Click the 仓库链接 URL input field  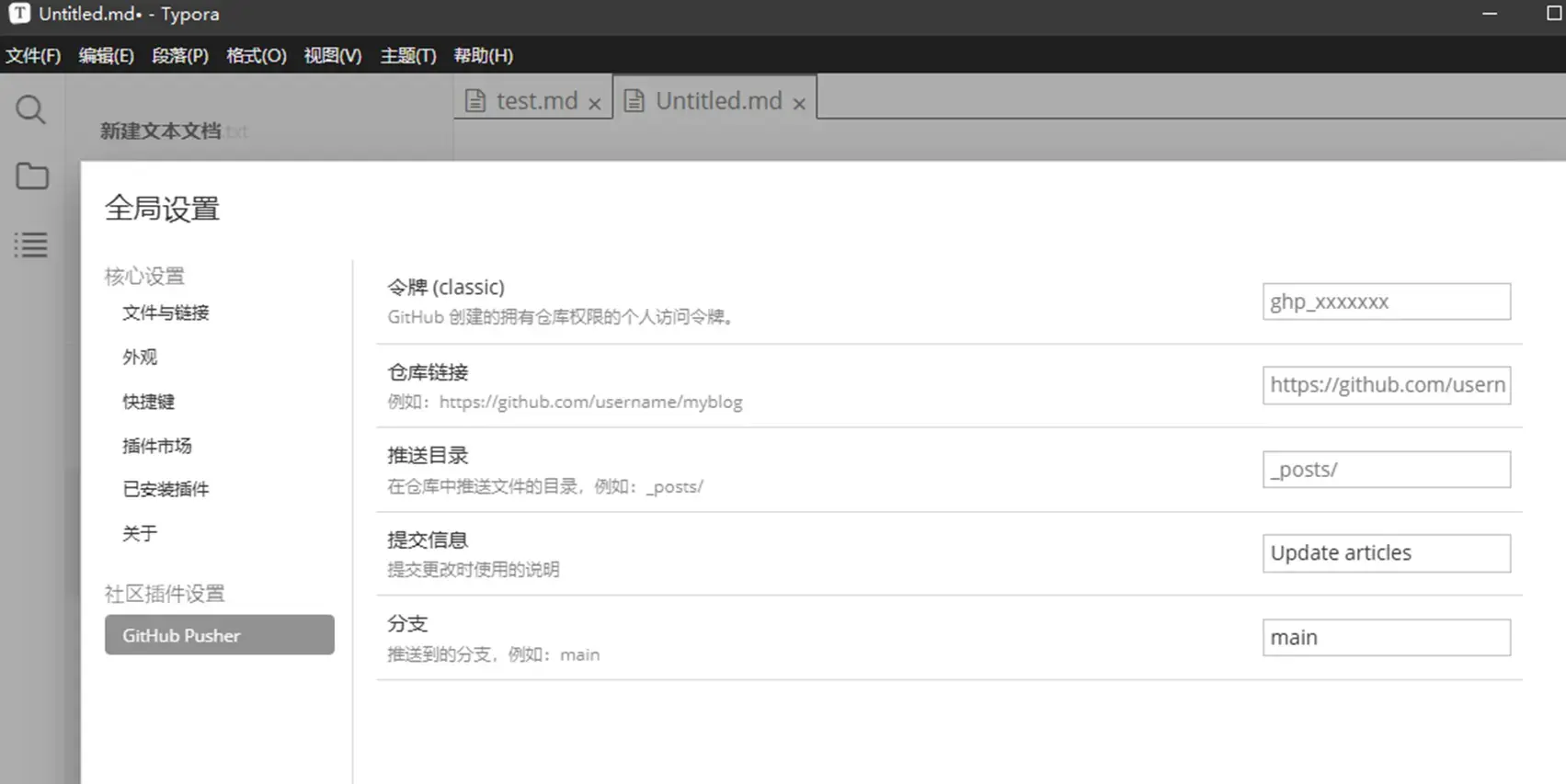pyautogui.click(x=1386, y=385)
